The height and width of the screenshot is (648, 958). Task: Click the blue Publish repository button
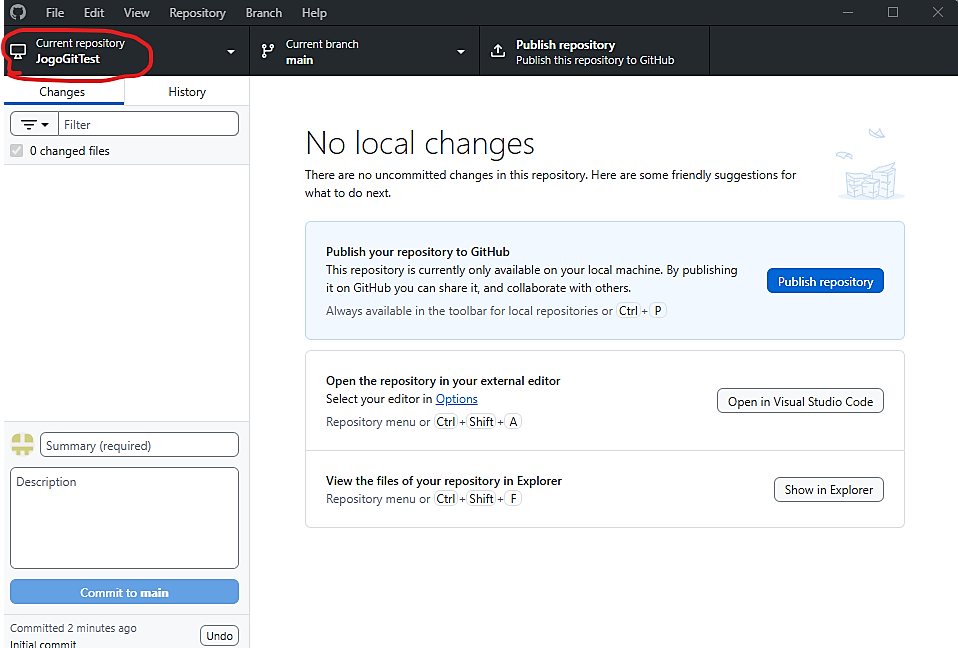825,281
